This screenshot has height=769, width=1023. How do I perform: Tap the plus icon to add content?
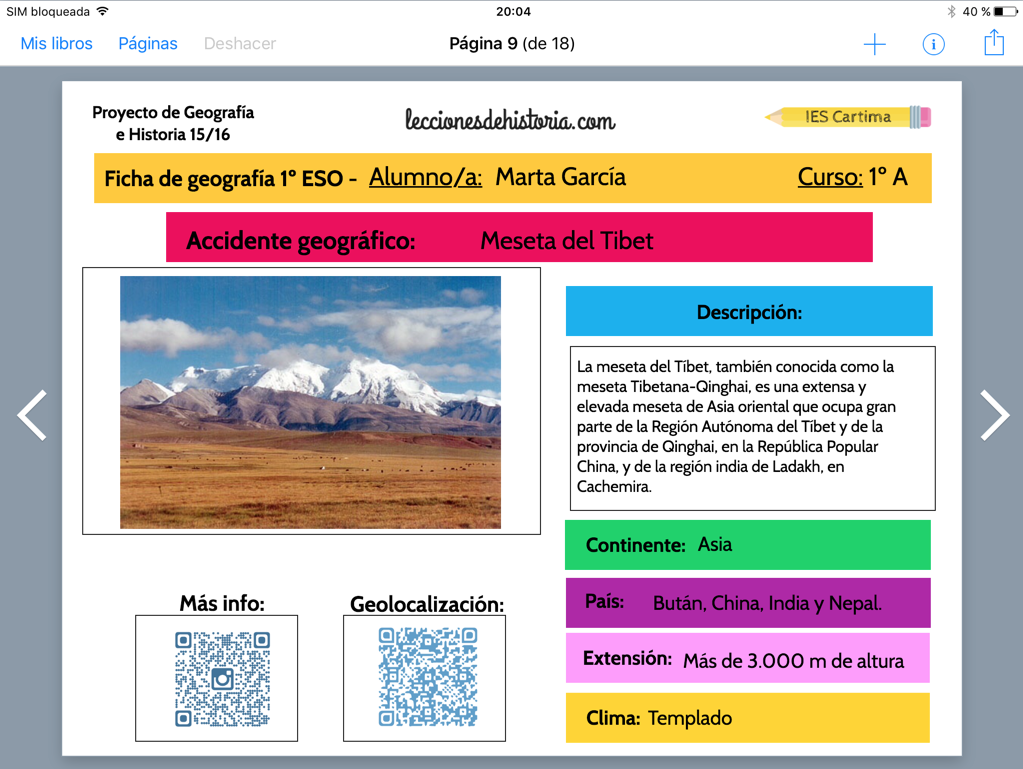point(874,44)
